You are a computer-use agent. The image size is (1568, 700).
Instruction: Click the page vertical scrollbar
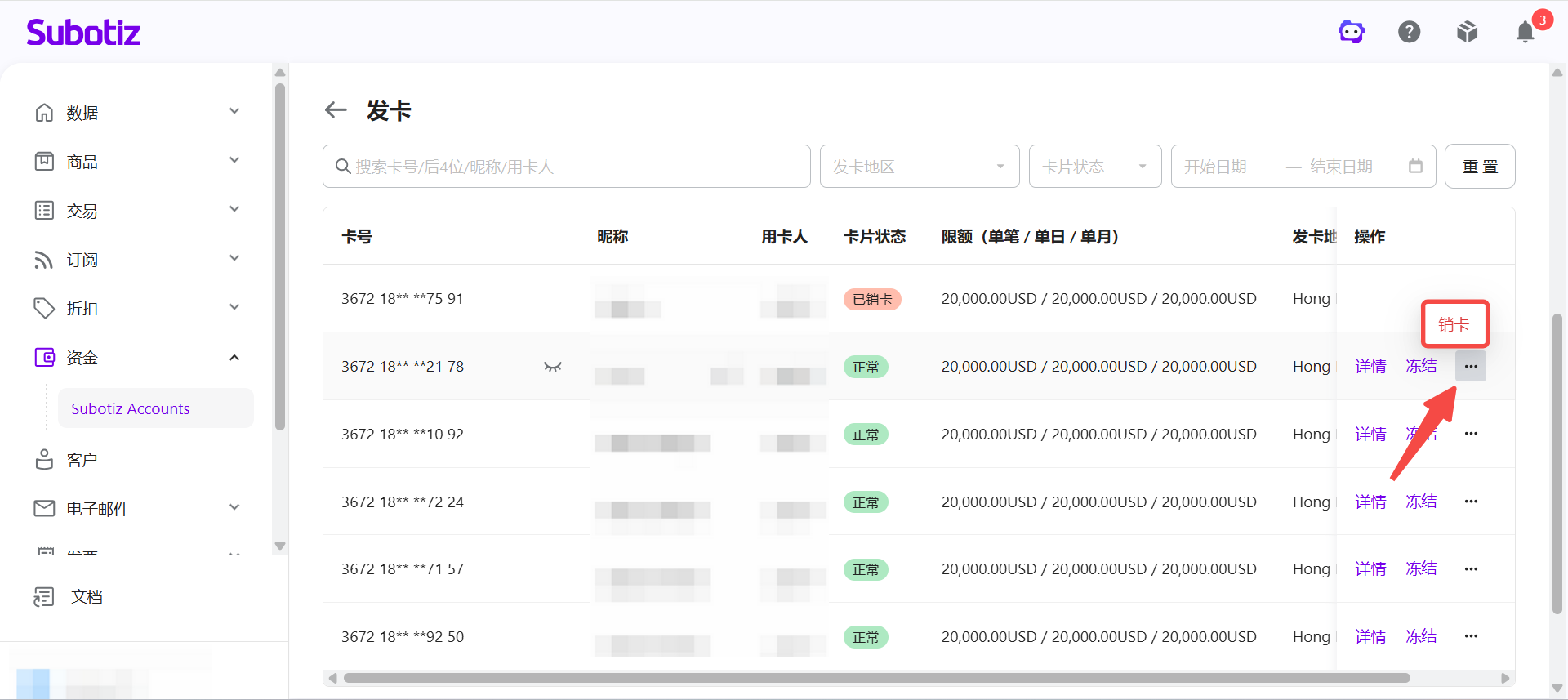tap(1557, 463)
